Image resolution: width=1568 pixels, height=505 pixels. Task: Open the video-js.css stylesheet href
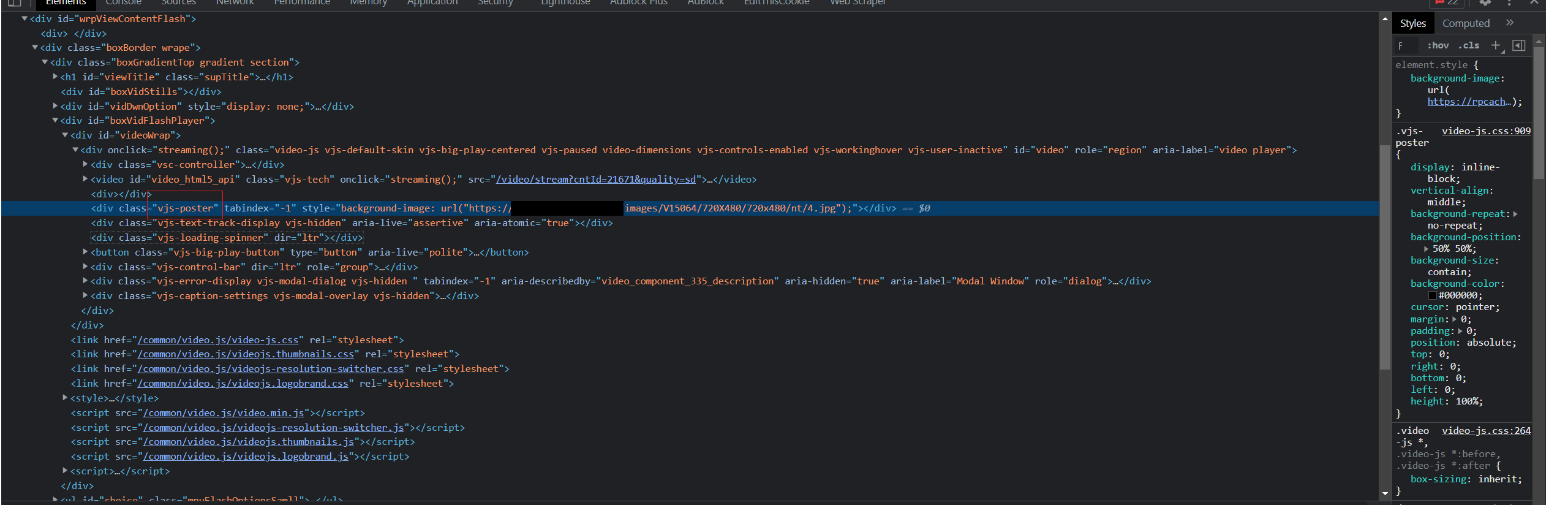218,340
